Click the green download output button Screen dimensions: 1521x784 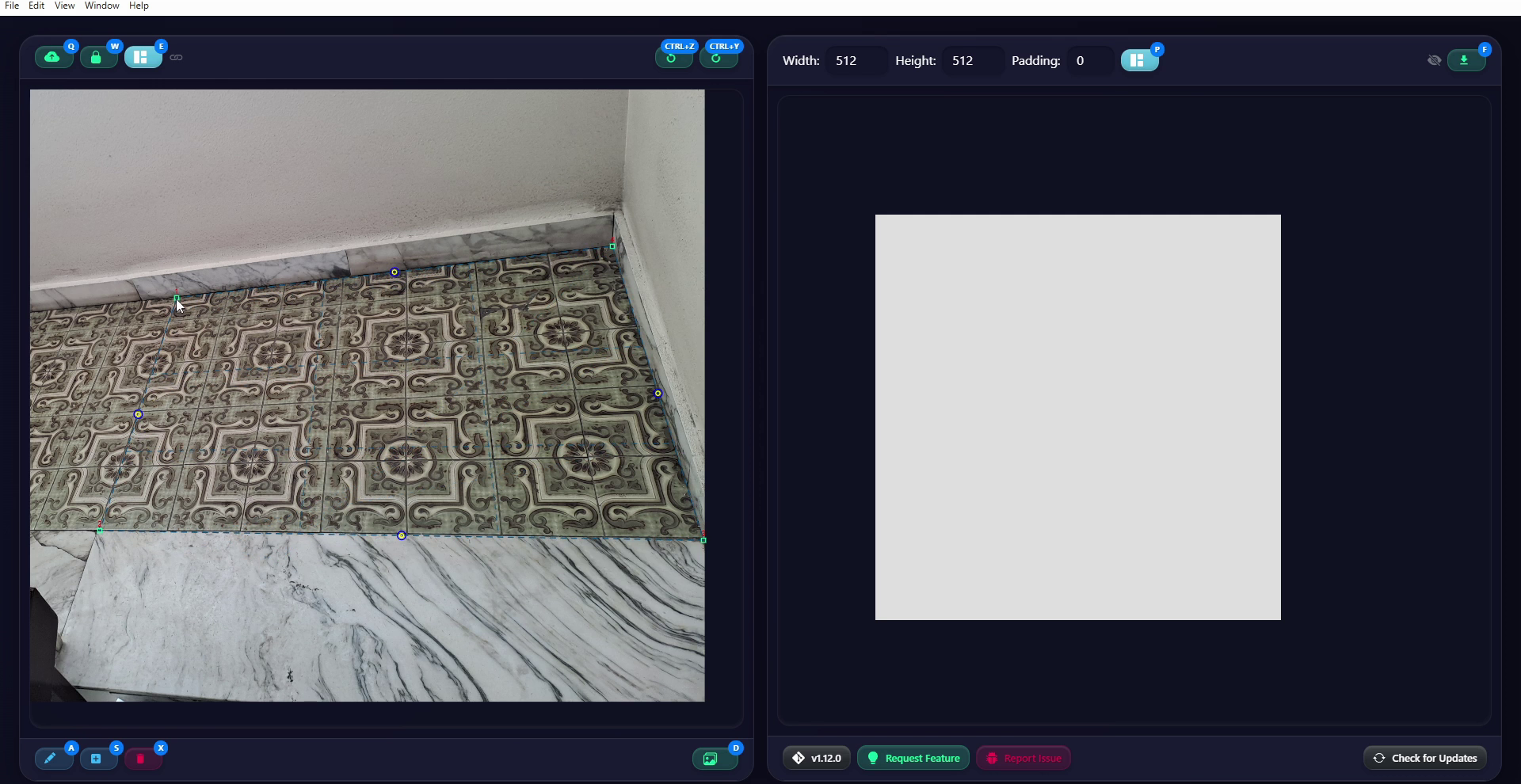(x=1466, y=60)
